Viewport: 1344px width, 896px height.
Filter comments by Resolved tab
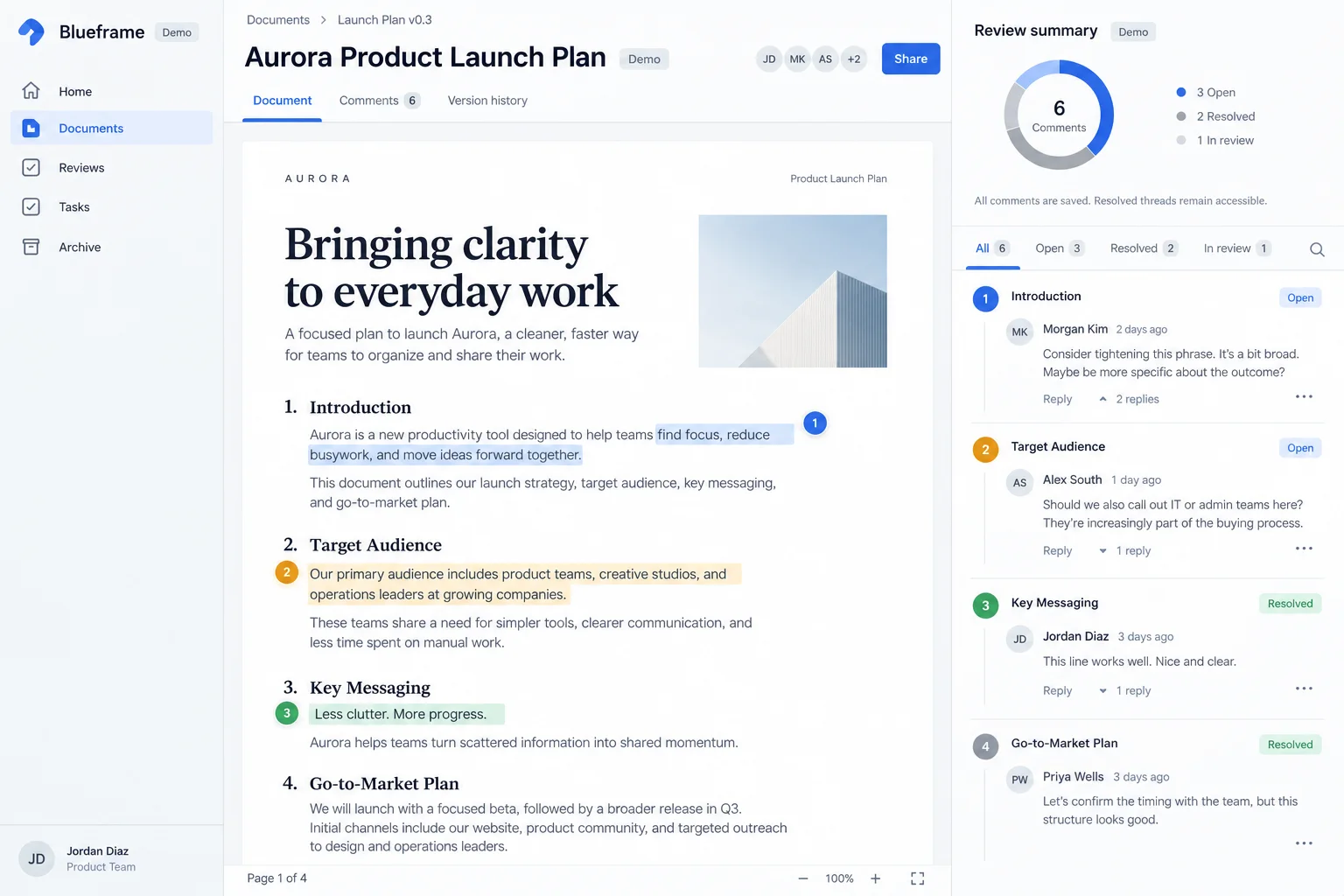coord(1144,248)
